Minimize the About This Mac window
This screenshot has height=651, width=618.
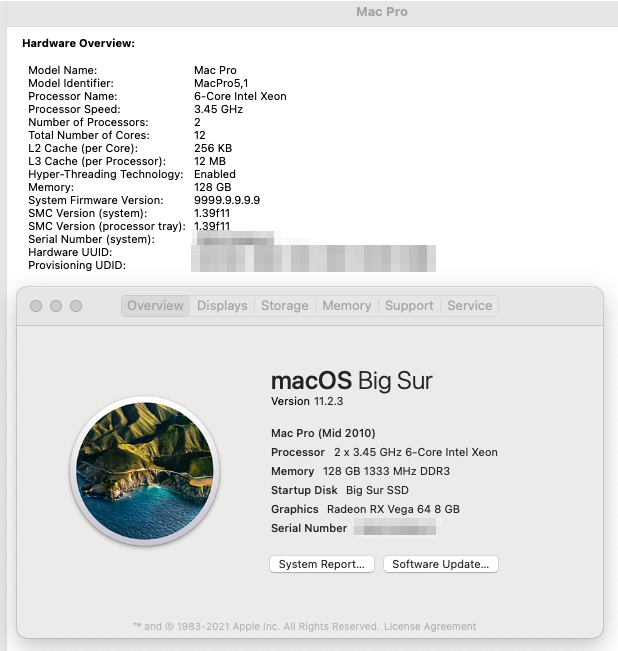pos(56,306)
